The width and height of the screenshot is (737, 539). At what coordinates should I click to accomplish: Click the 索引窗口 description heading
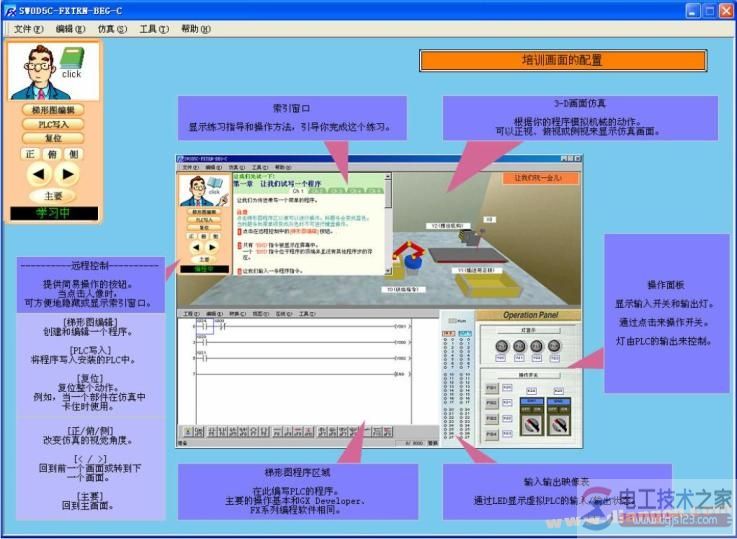point(291,109)
